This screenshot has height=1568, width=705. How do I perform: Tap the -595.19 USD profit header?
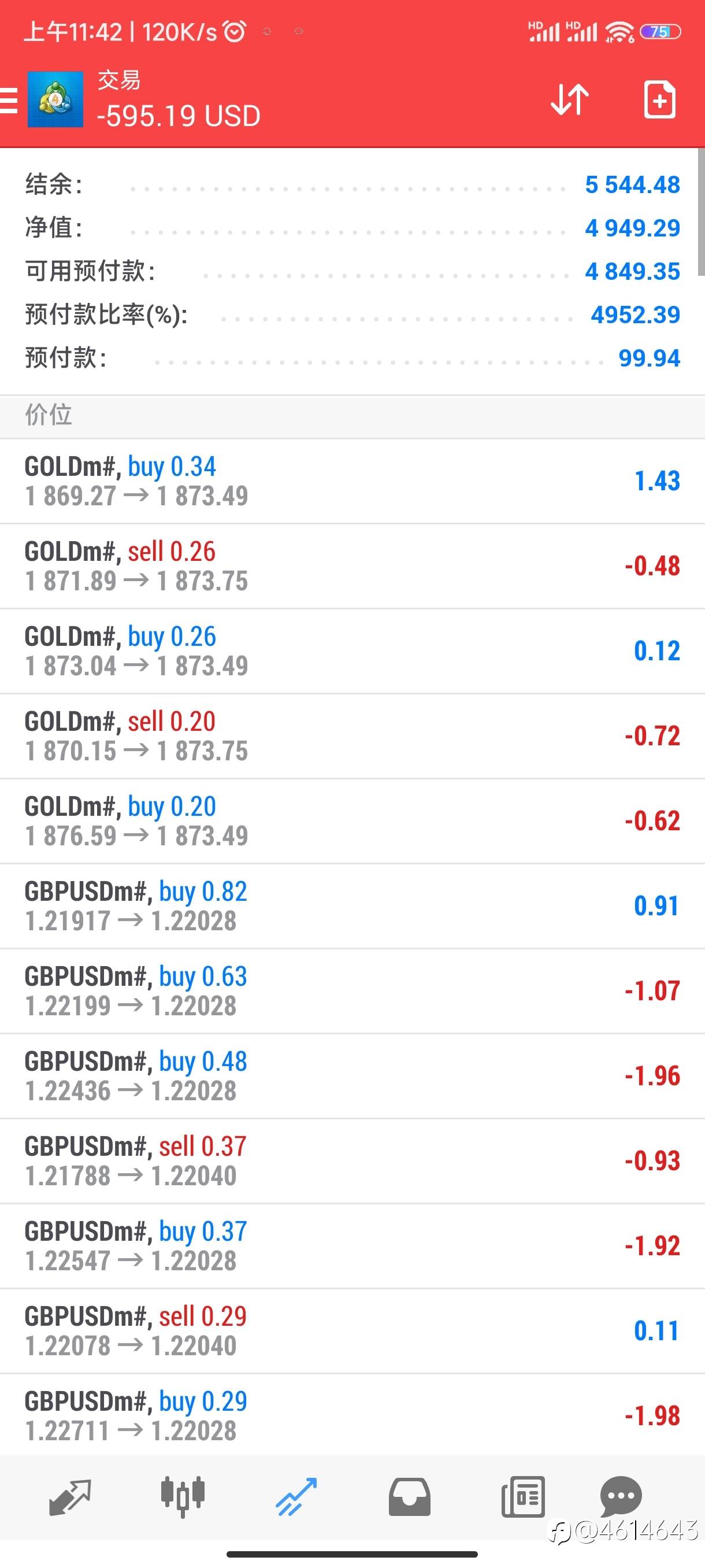coord(179,116)
